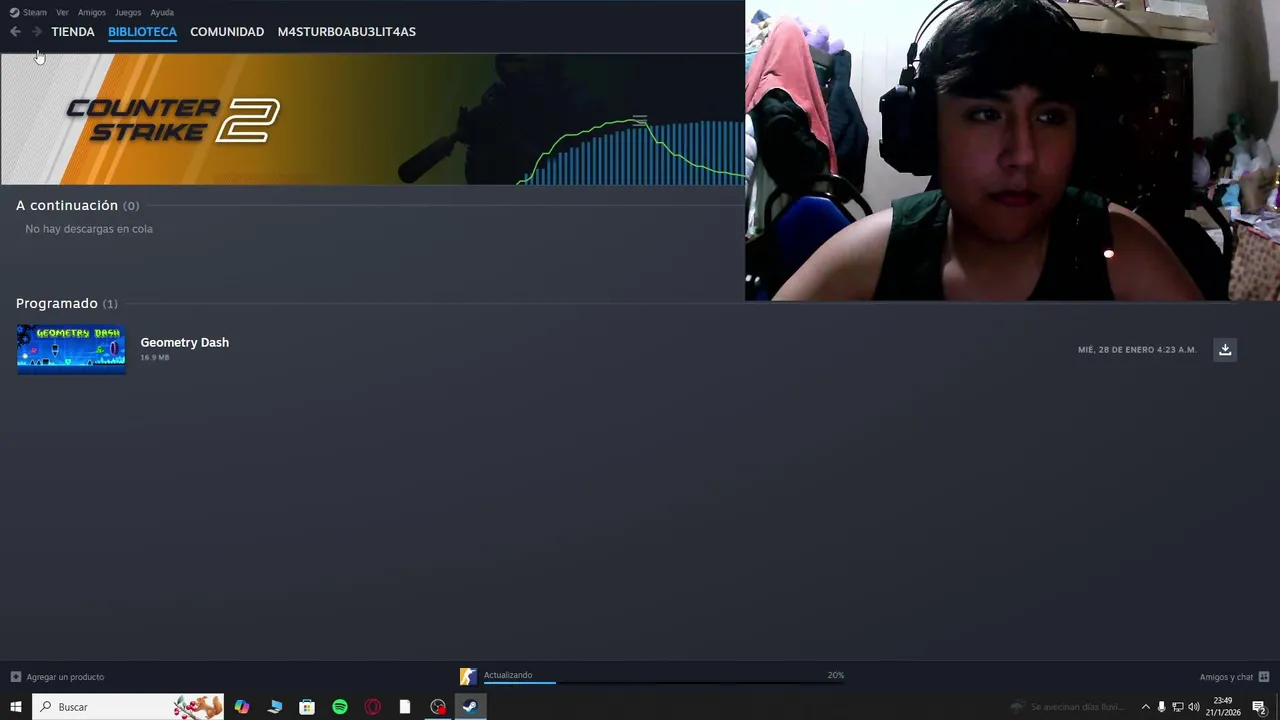The height and width of the screenshot is (720, 1280).
Task: Open the laptop icon app in taskbar
Action: (x=275, y=707)
